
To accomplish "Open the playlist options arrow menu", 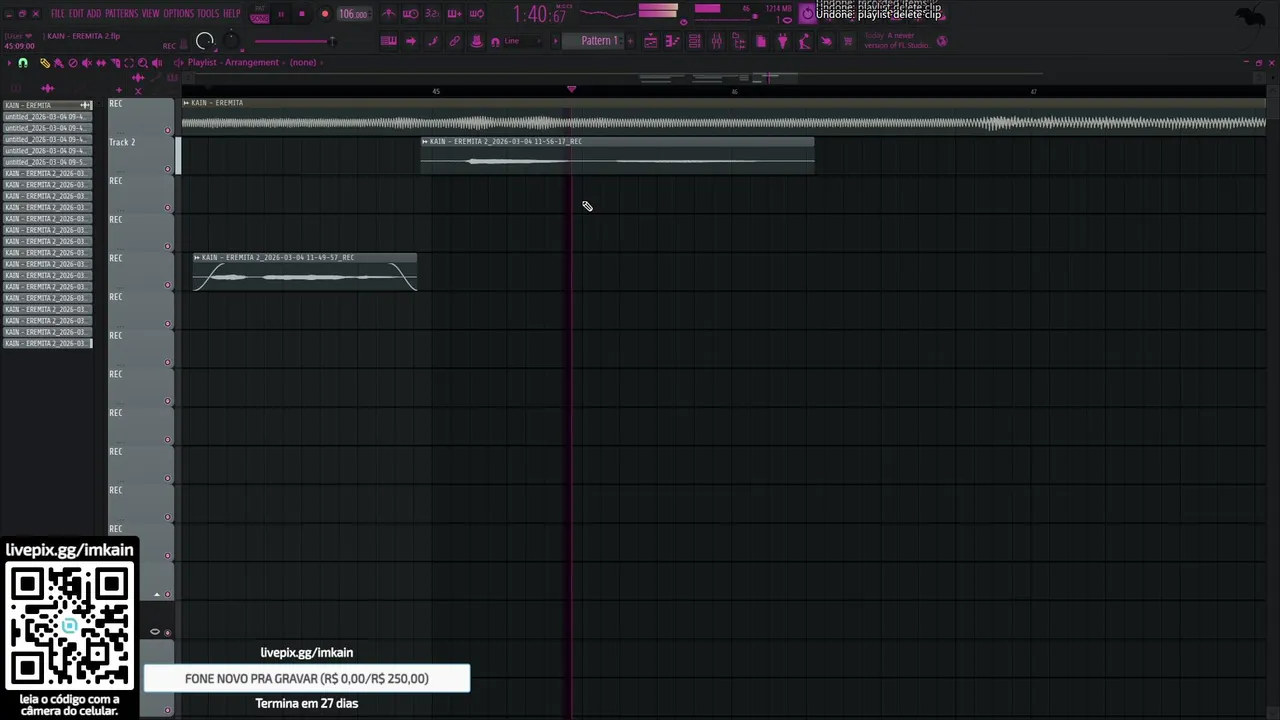I will coord(9,63).
